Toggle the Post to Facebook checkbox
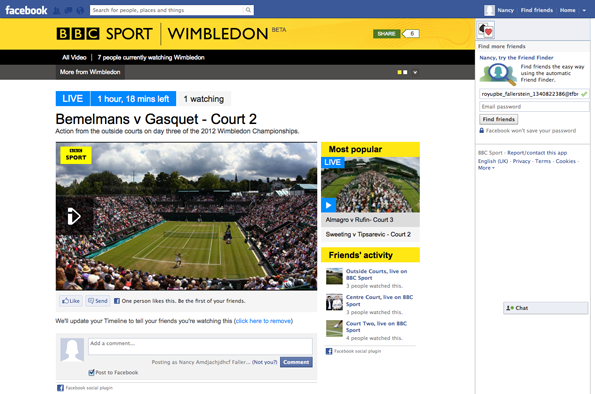Viewport: 595px width, 394px height. click(91, 372)
